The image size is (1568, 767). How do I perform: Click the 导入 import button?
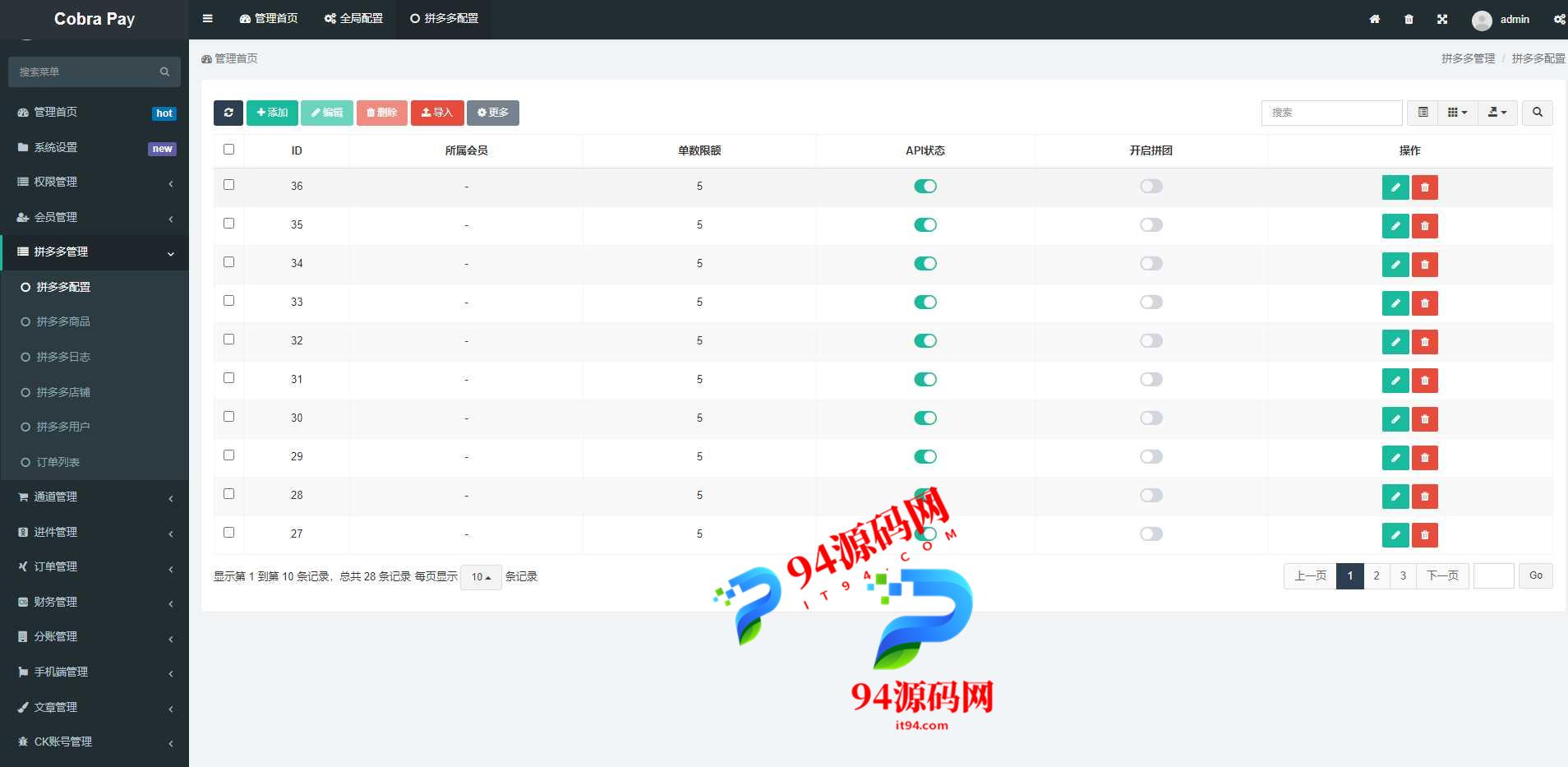tap(437, 113)
